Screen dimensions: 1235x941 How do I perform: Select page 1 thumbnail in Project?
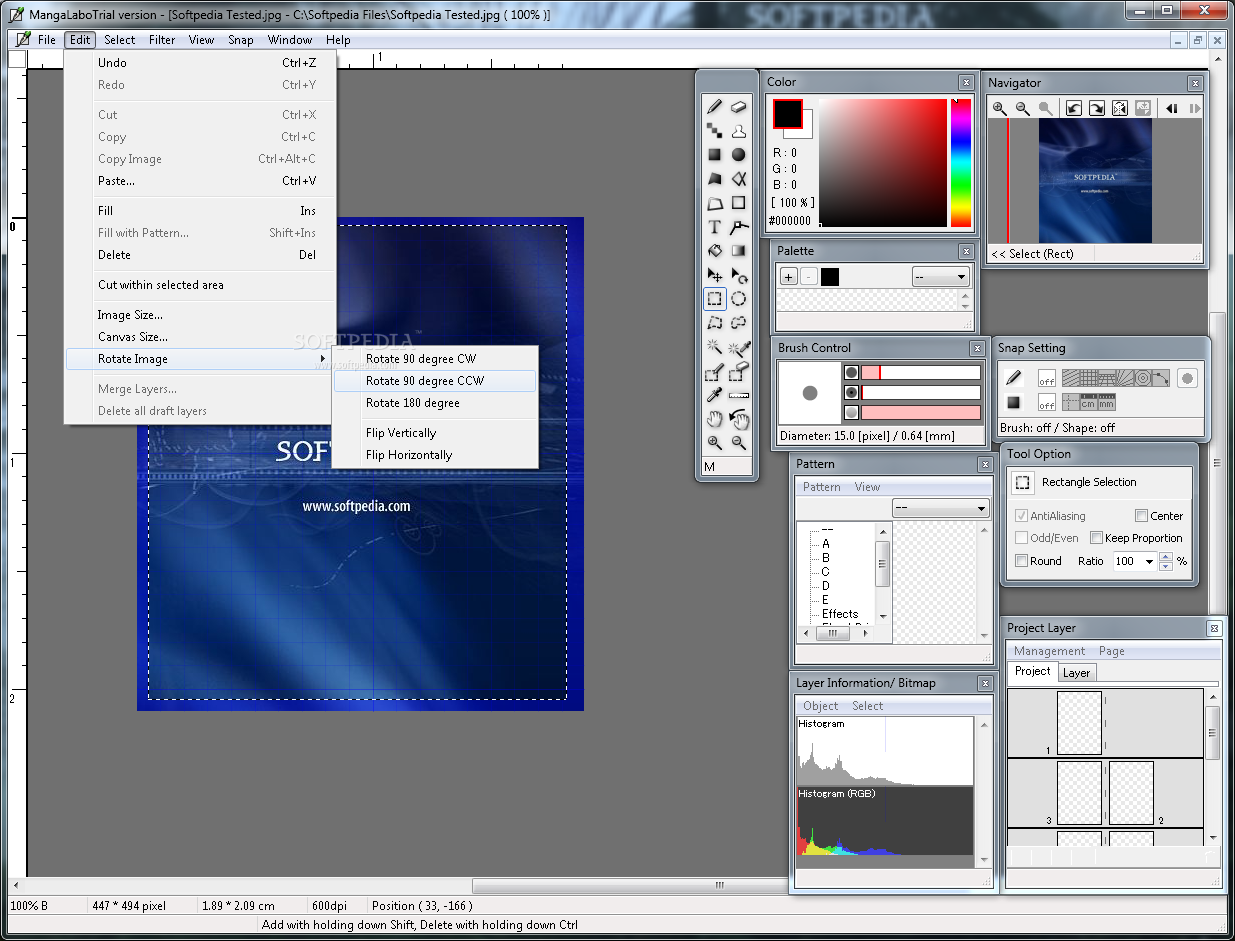pyautogui.click(x=1079, y=723)
